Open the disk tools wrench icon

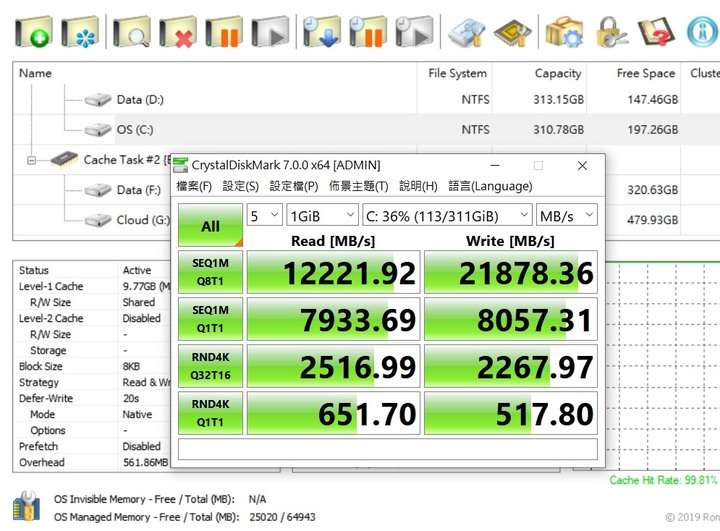click(x=466, y=31)
